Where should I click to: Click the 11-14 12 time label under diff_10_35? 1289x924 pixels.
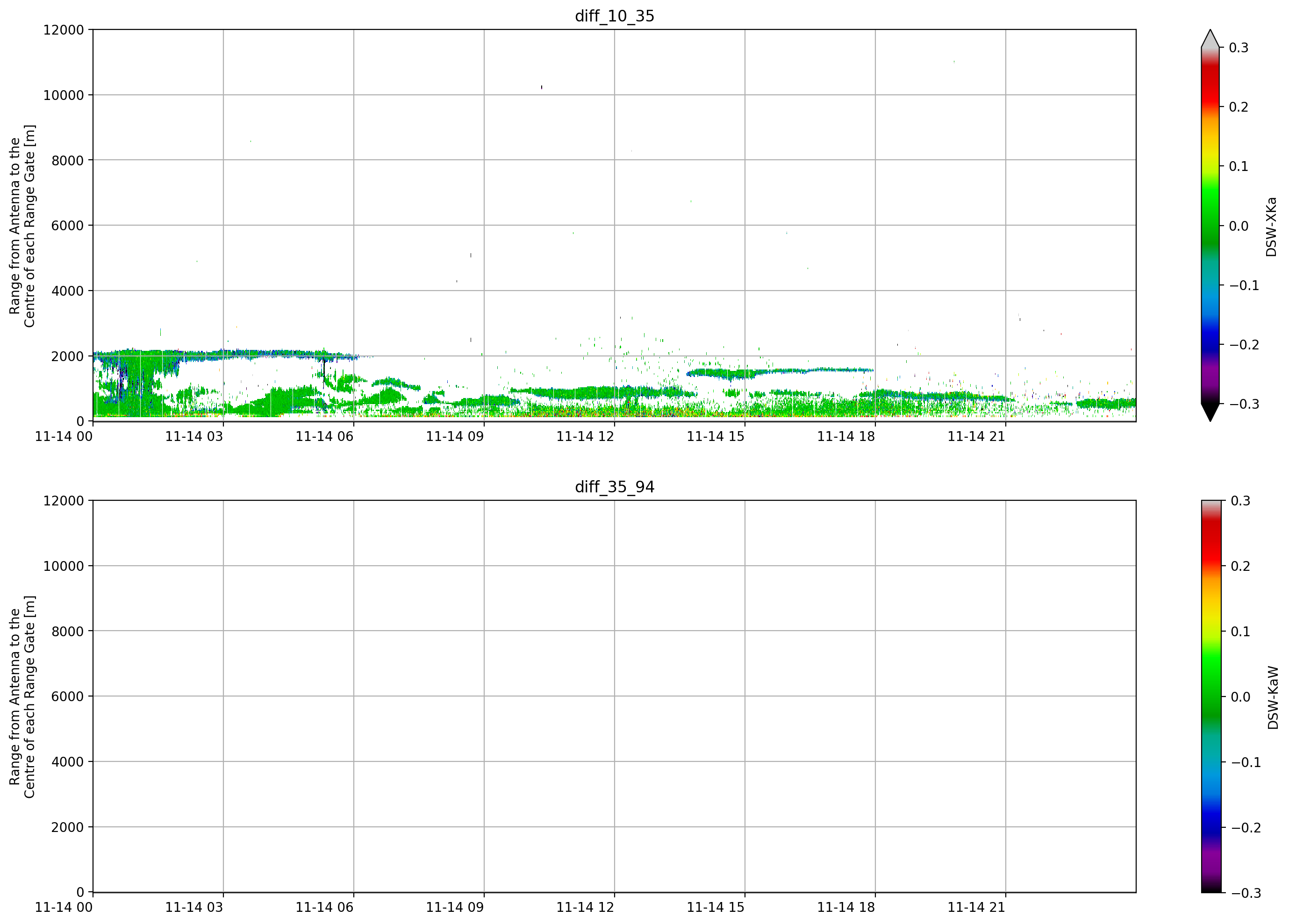(586, 436)
